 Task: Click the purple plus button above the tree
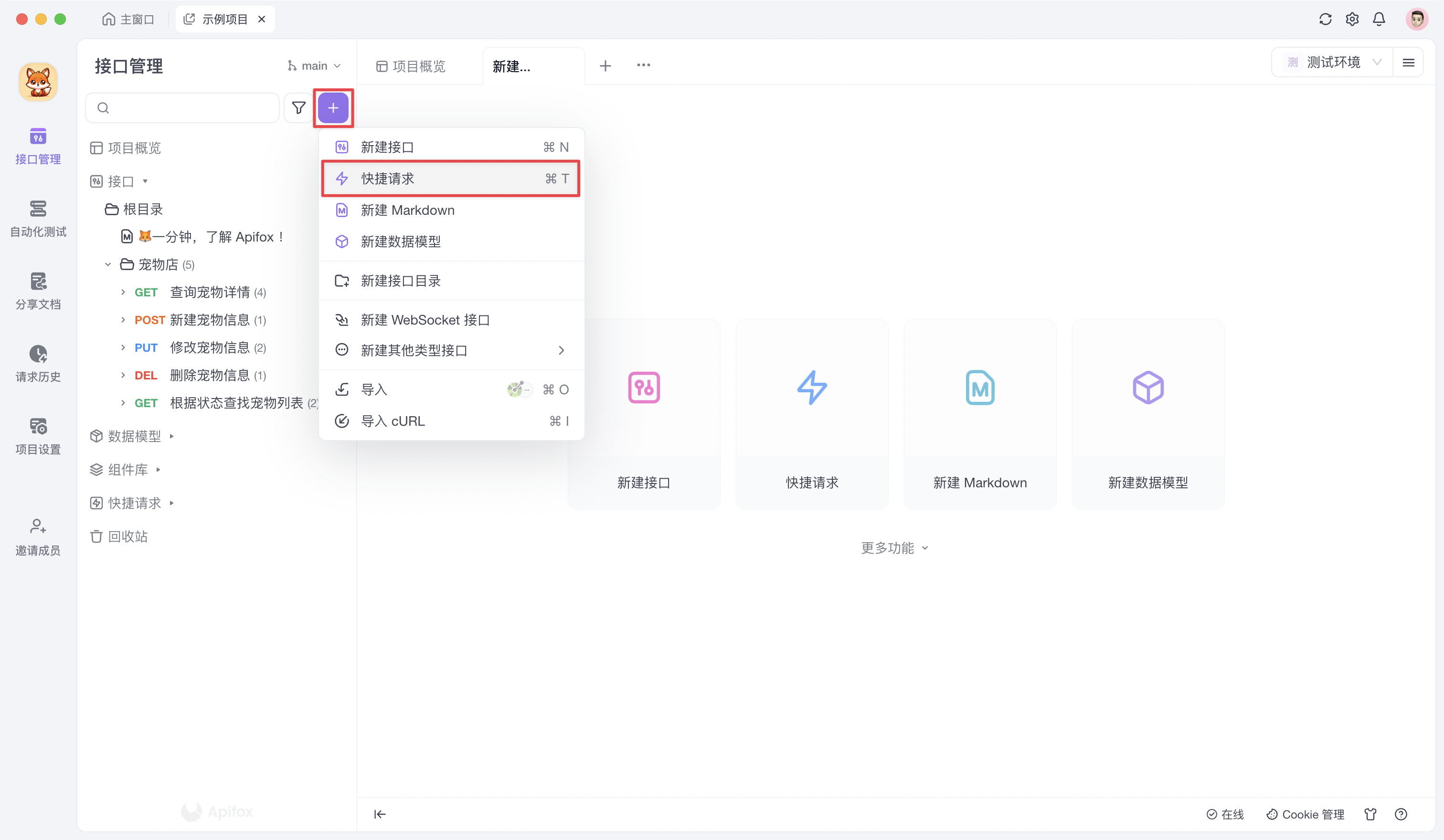pyautogui.click(x=333, y=108)
